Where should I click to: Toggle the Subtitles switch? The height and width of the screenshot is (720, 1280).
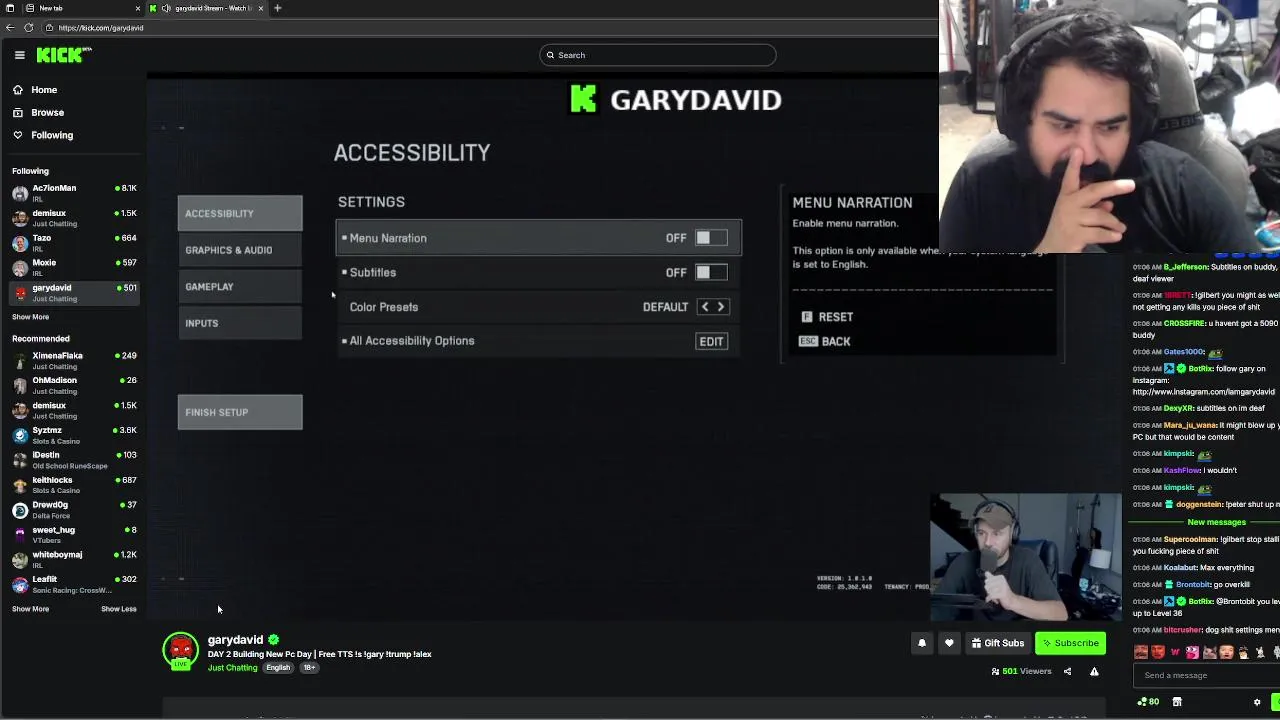711,272
